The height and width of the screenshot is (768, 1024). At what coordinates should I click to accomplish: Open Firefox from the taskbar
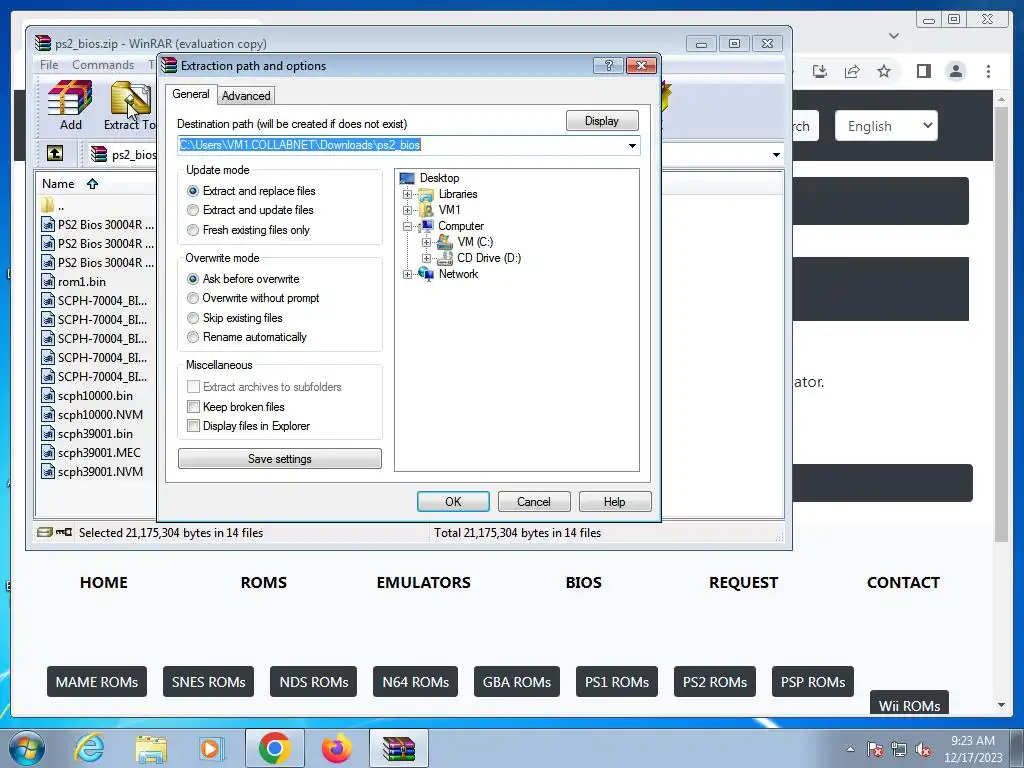[337, 748]
